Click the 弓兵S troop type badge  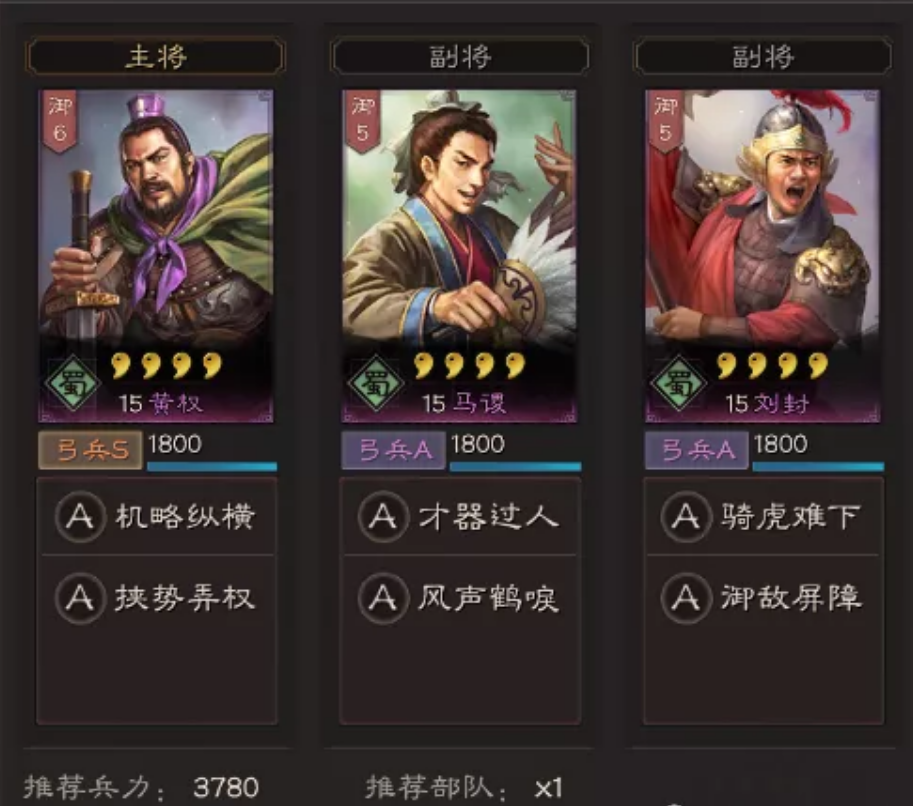point(91,450)
